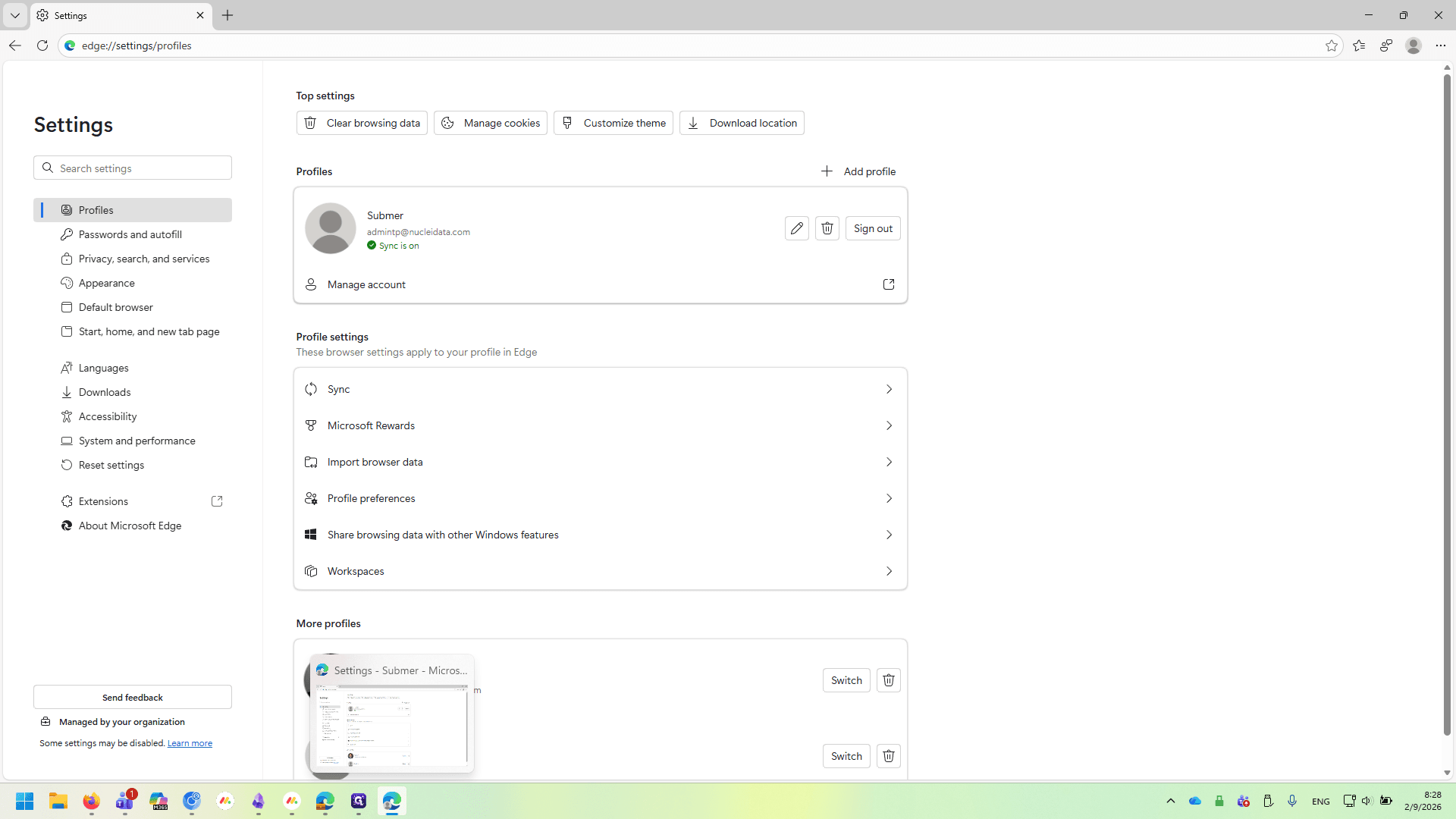Expand the Microsoft Rewards row
1456x819 pixels.
[x=601, y=425]
